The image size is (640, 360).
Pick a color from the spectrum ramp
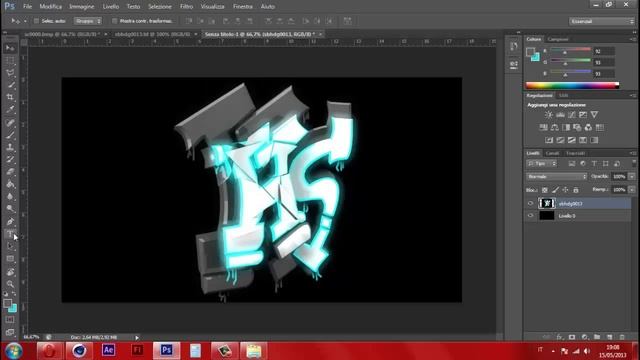point(572,85)
